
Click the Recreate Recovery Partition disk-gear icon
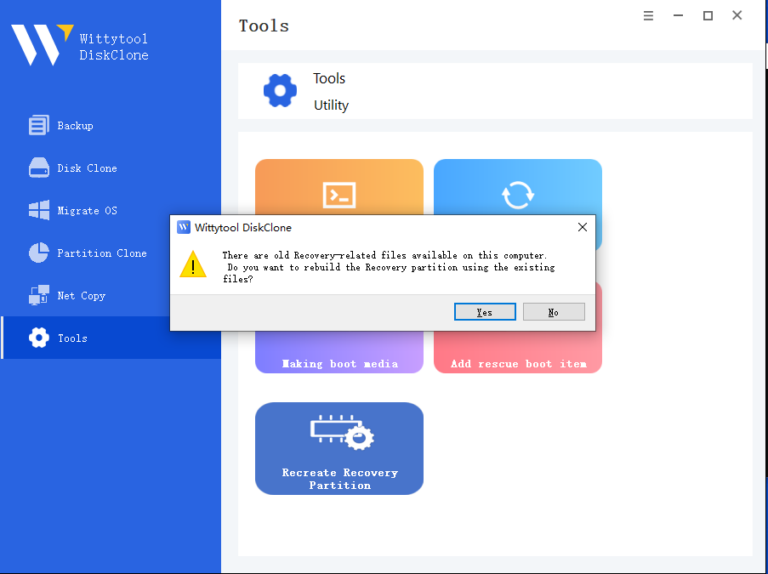(x=339, y=432)
